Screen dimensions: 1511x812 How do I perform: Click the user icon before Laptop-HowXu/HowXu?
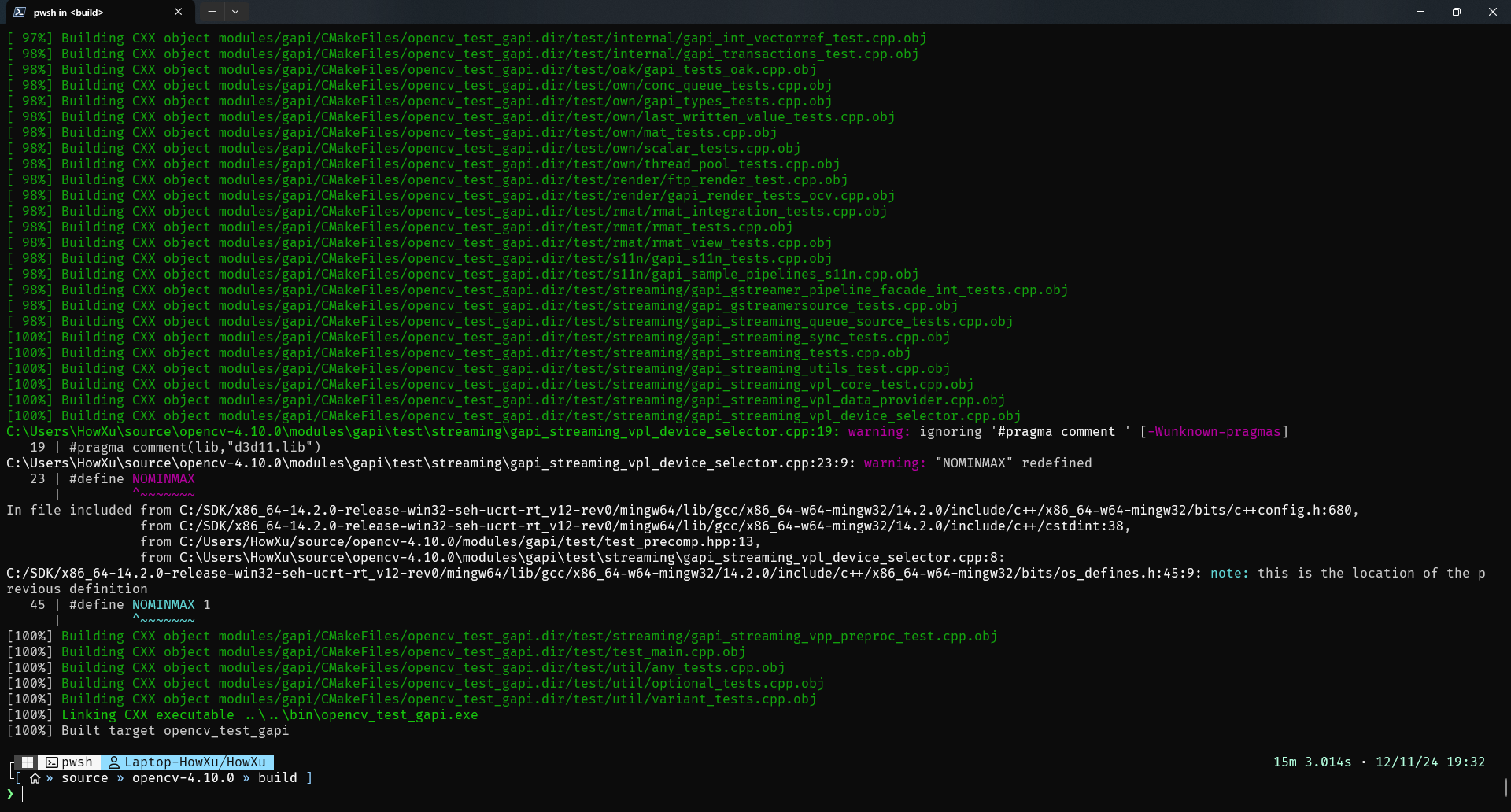coord(114,762)
